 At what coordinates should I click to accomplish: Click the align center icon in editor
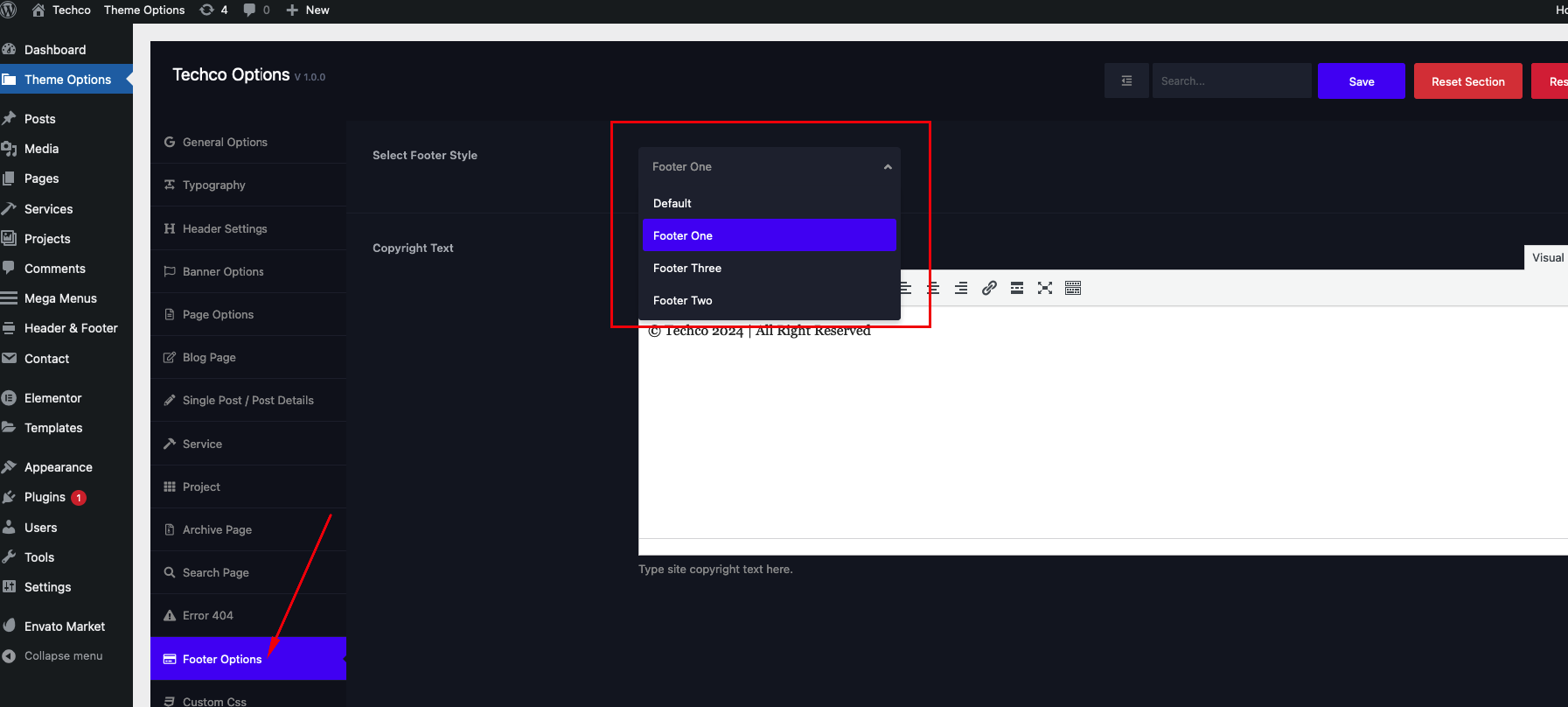(933, 288)
